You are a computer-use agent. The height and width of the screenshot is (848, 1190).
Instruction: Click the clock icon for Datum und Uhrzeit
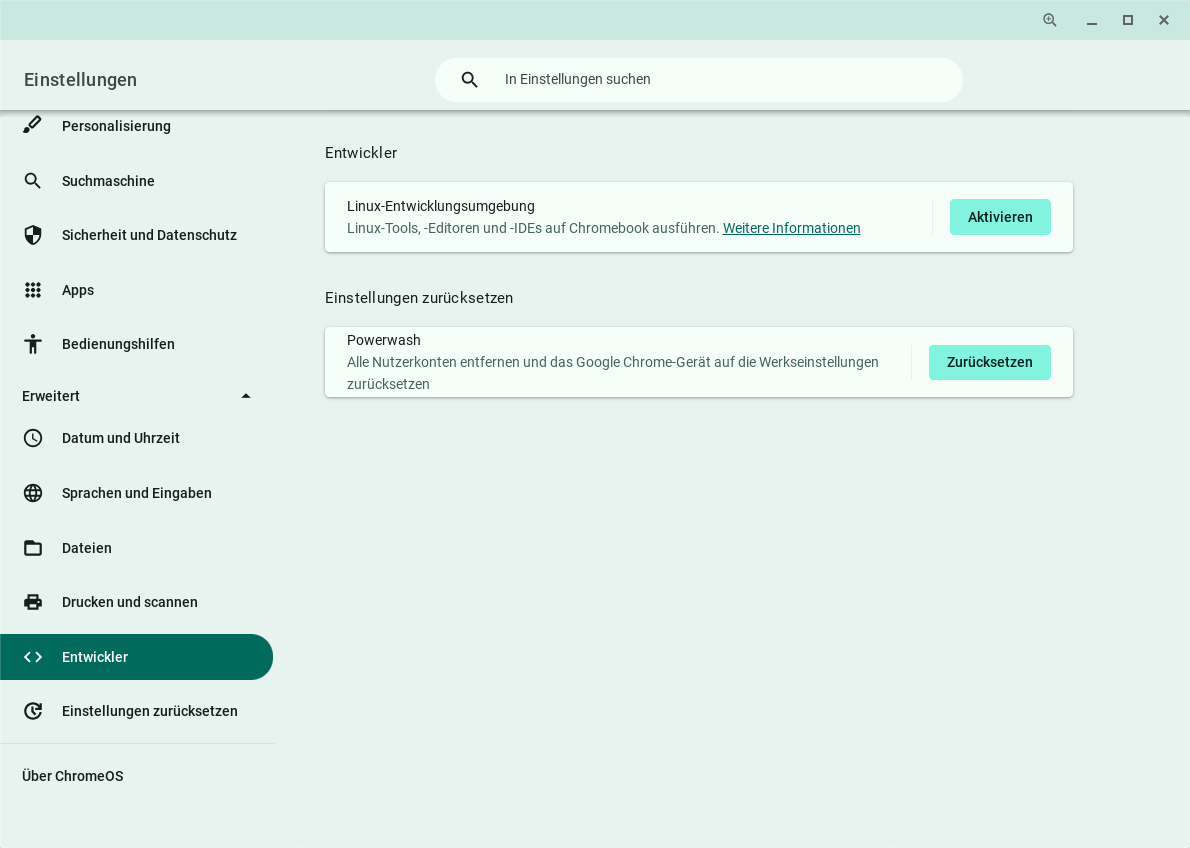tap(33, 438)
